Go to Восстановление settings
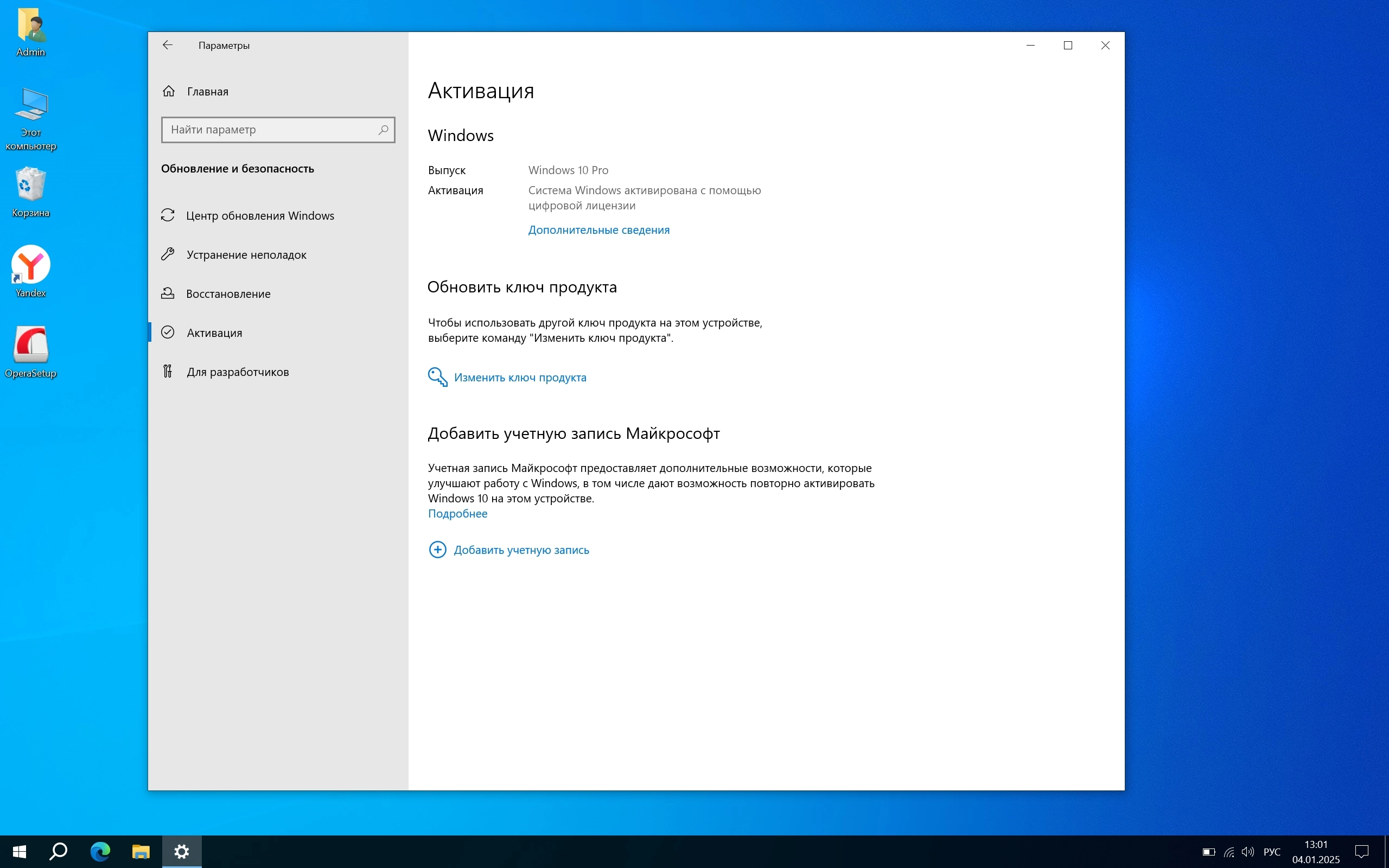1389x868 pixels. click(228, 293)
